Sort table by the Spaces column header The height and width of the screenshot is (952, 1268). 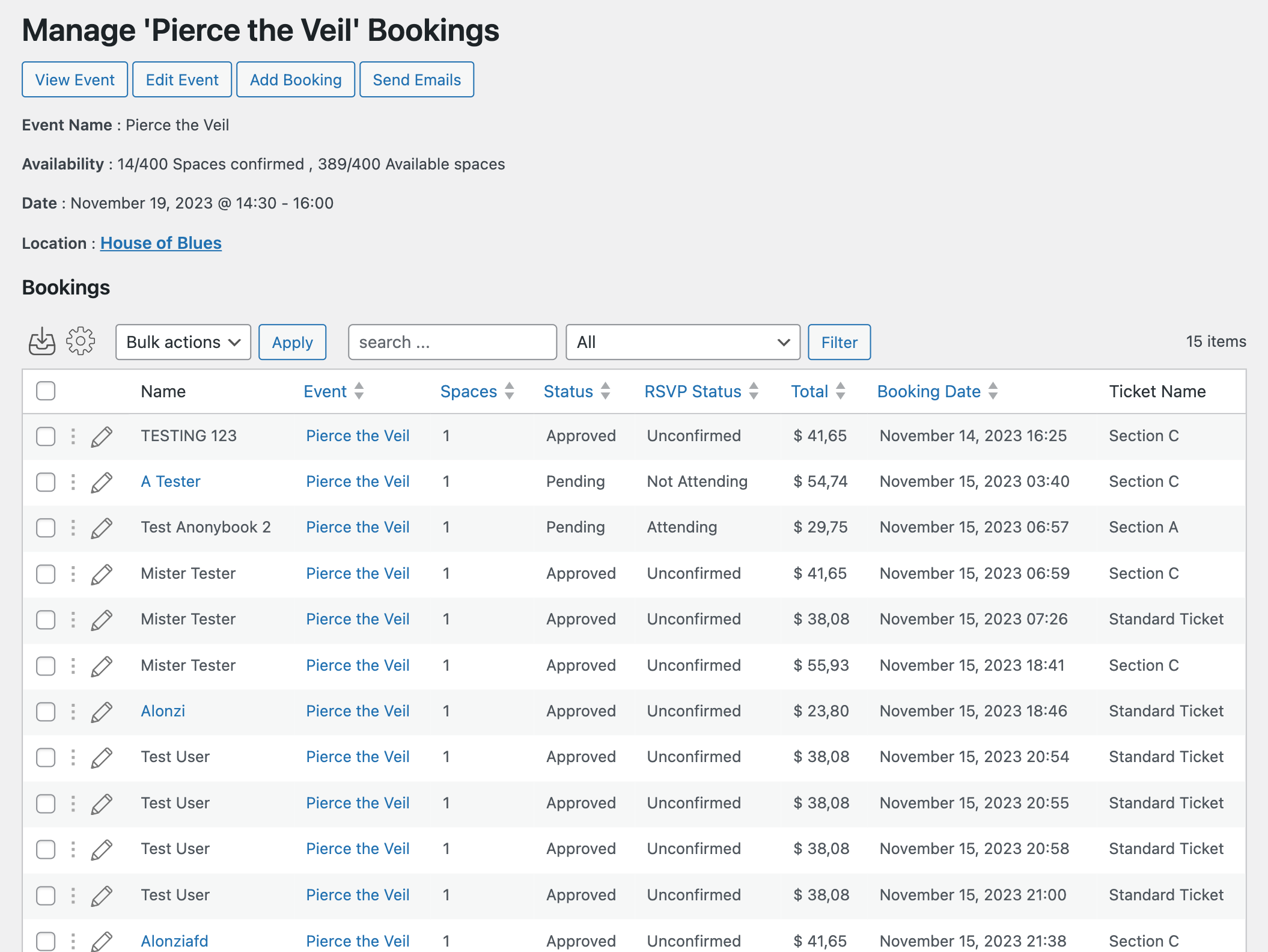469,391
